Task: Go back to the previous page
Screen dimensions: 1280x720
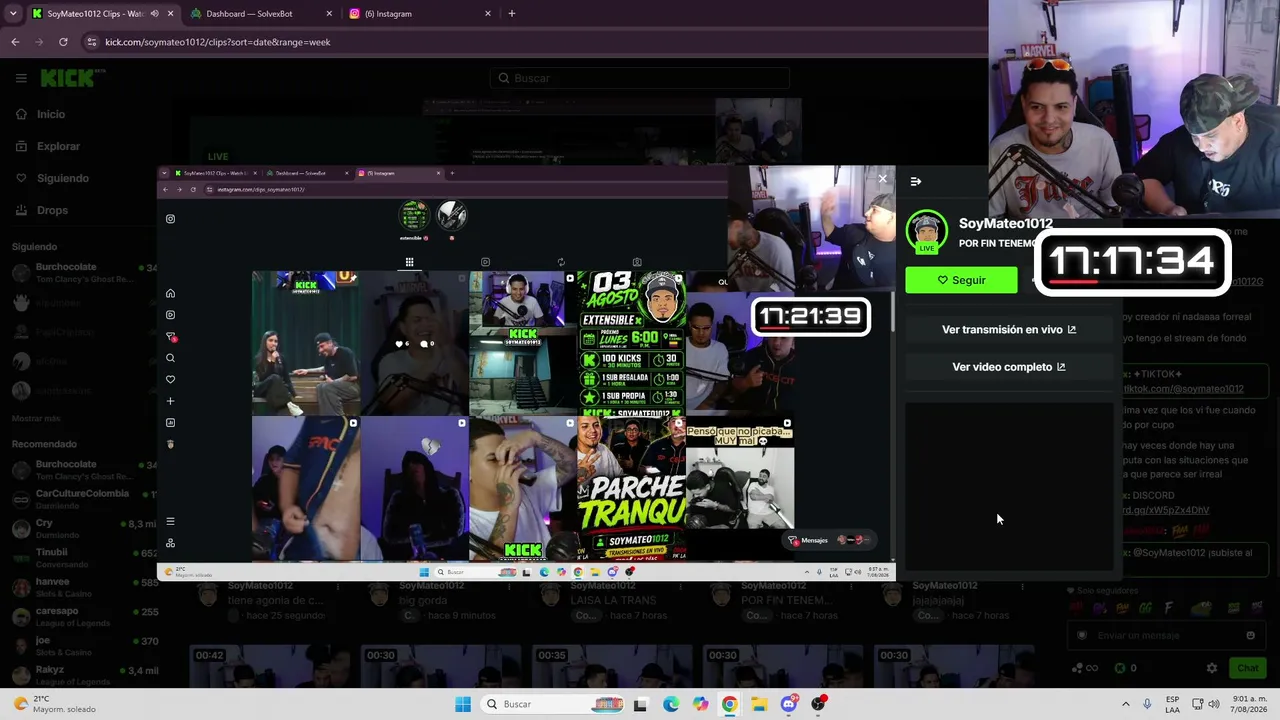Action: click(15, 42)
